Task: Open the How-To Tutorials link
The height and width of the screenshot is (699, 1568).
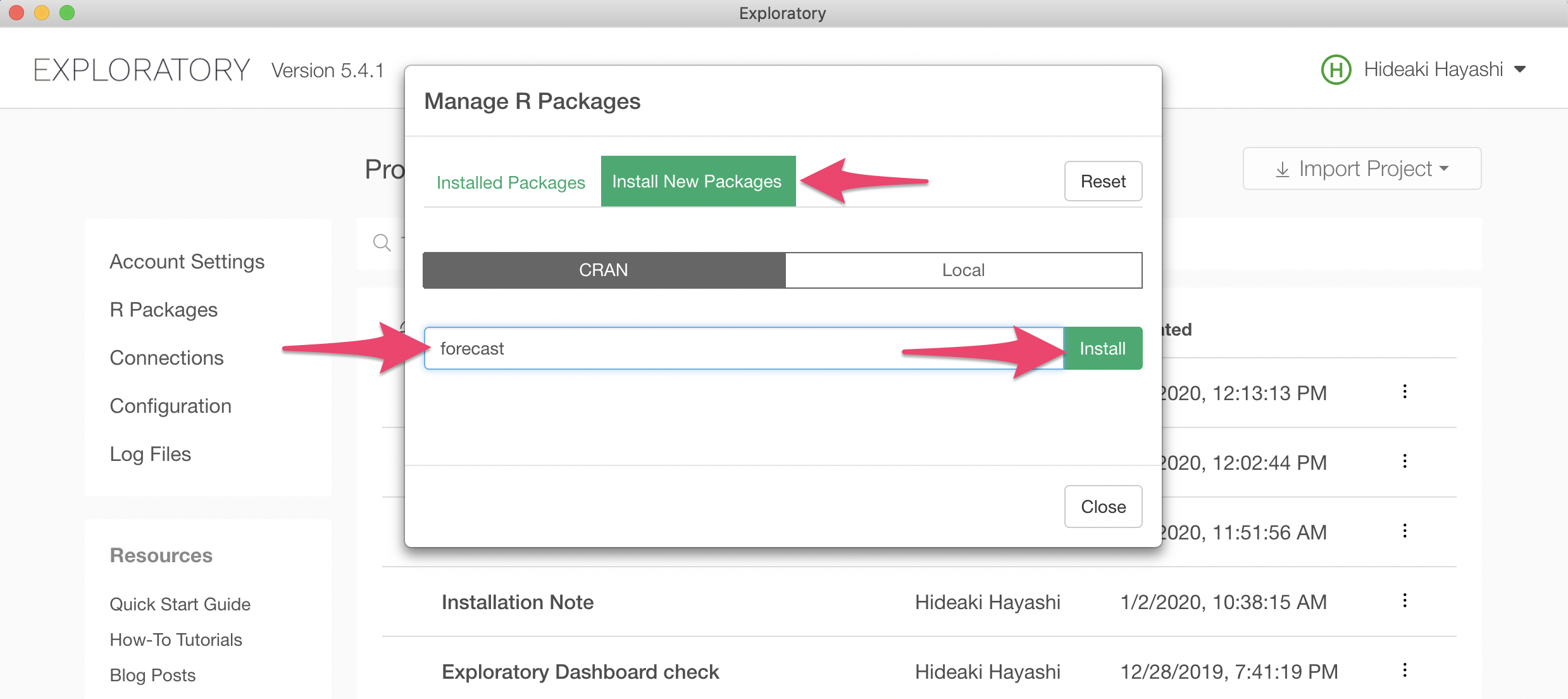Action: [x=176, y=639]
